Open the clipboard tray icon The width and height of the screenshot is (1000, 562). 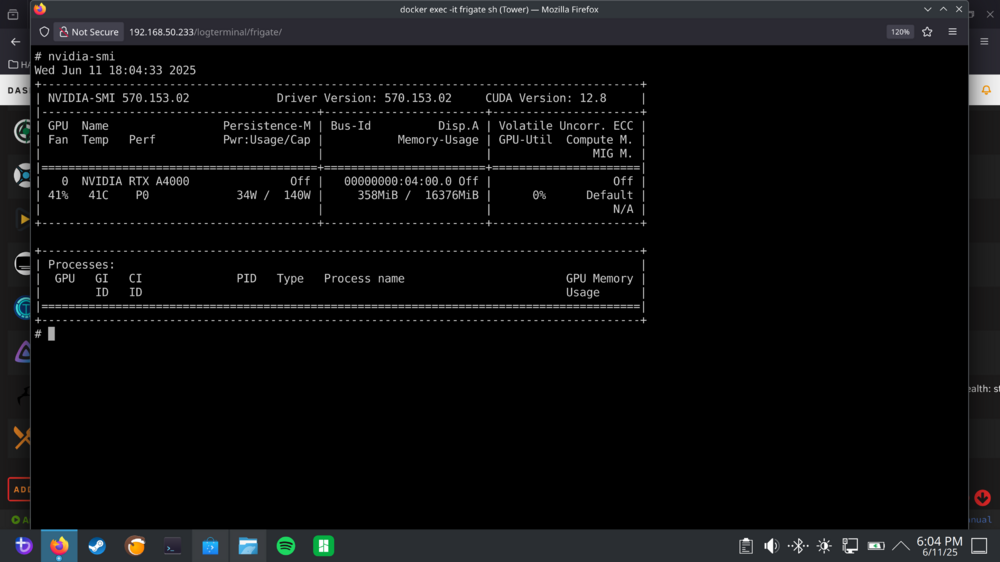point(746,546)
